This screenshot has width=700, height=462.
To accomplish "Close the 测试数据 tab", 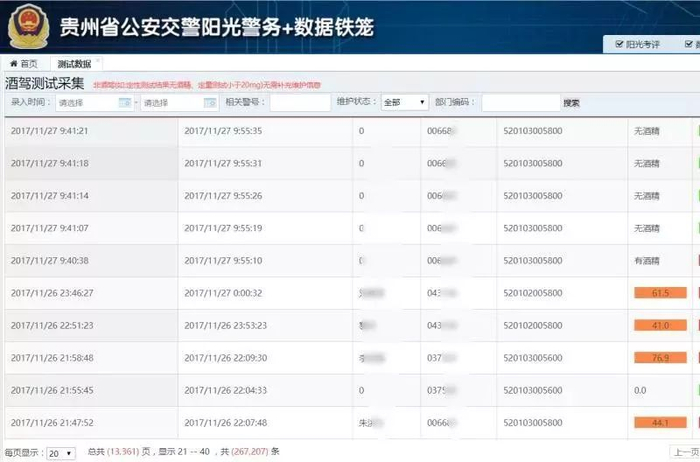I will pos(98,60).
